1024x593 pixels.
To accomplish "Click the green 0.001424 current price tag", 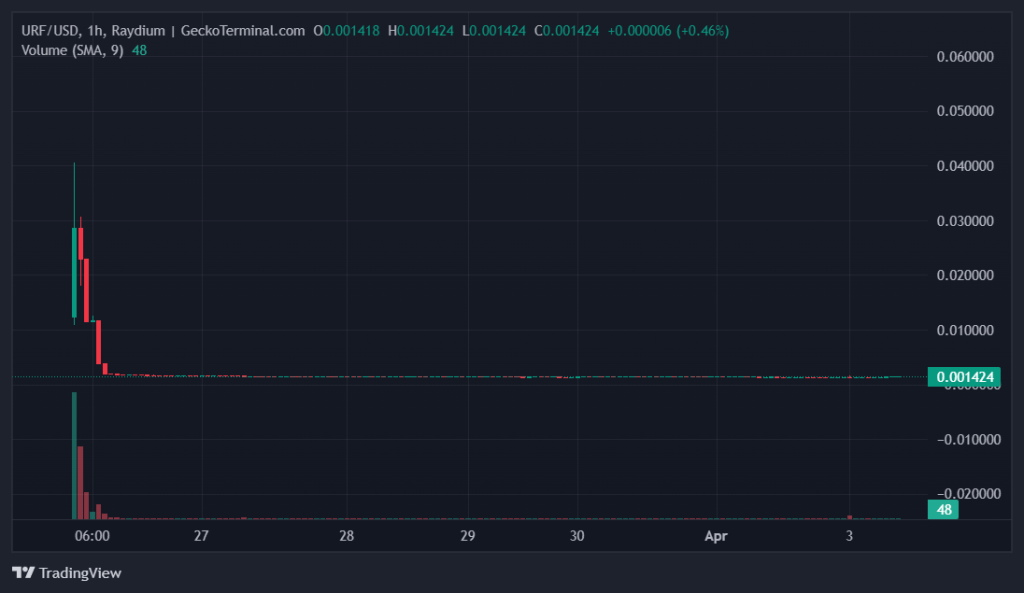I will click(x=963, y=377).
